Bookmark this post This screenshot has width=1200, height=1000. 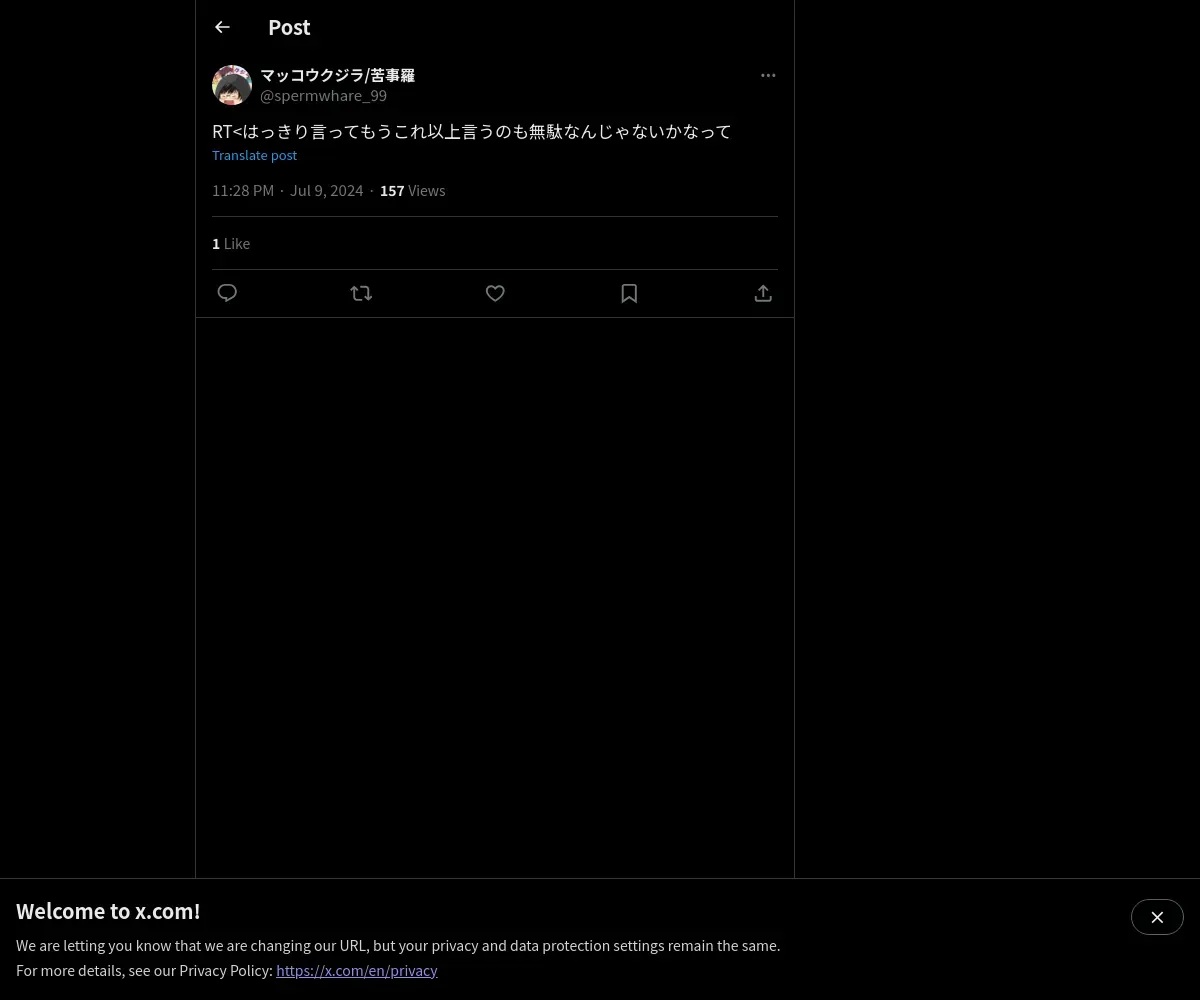pos(629,293)
